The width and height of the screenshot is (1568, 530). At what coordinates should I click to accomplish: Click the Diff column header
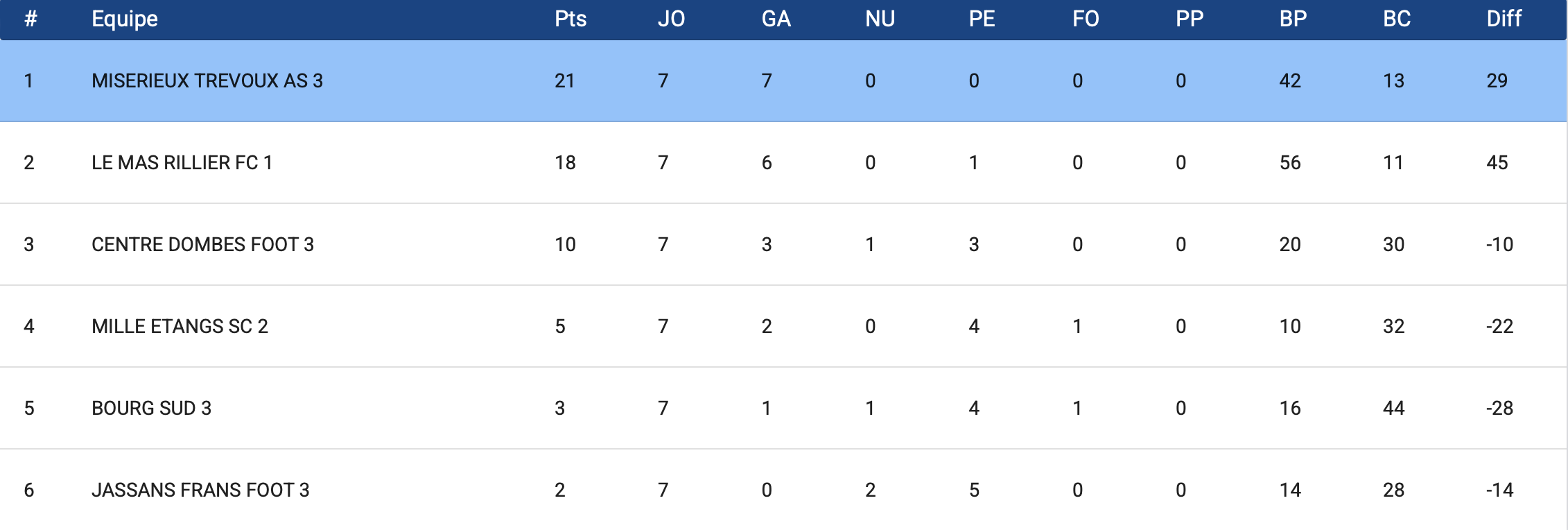pyautogui.click(x=1504, y=19)
